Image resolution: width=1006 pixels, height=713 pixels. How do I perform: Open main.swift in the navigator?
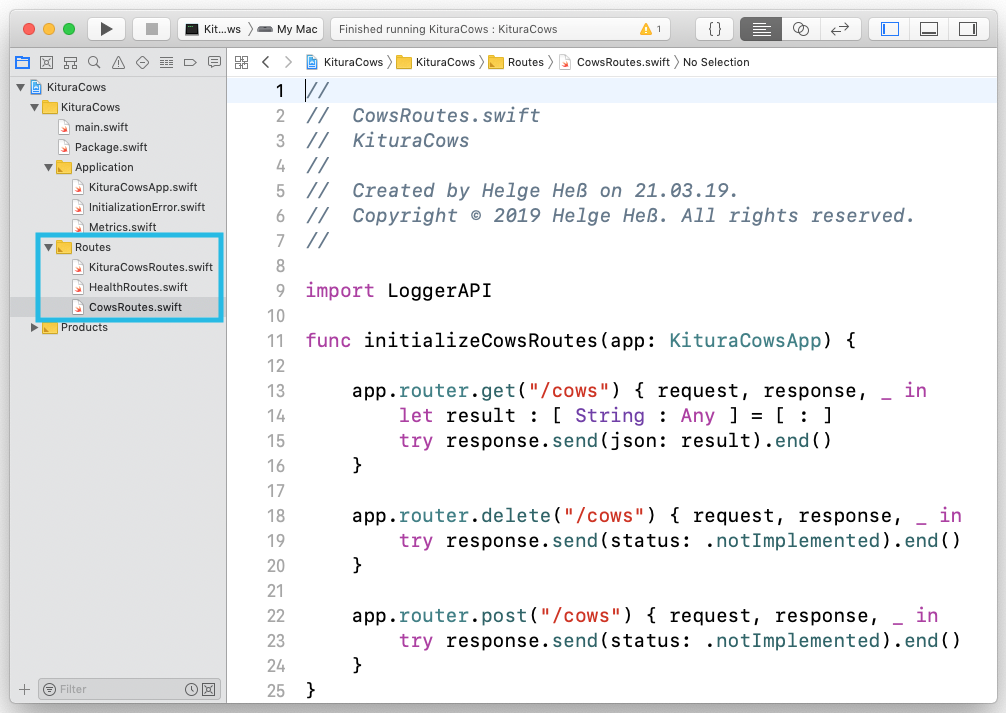101,127
